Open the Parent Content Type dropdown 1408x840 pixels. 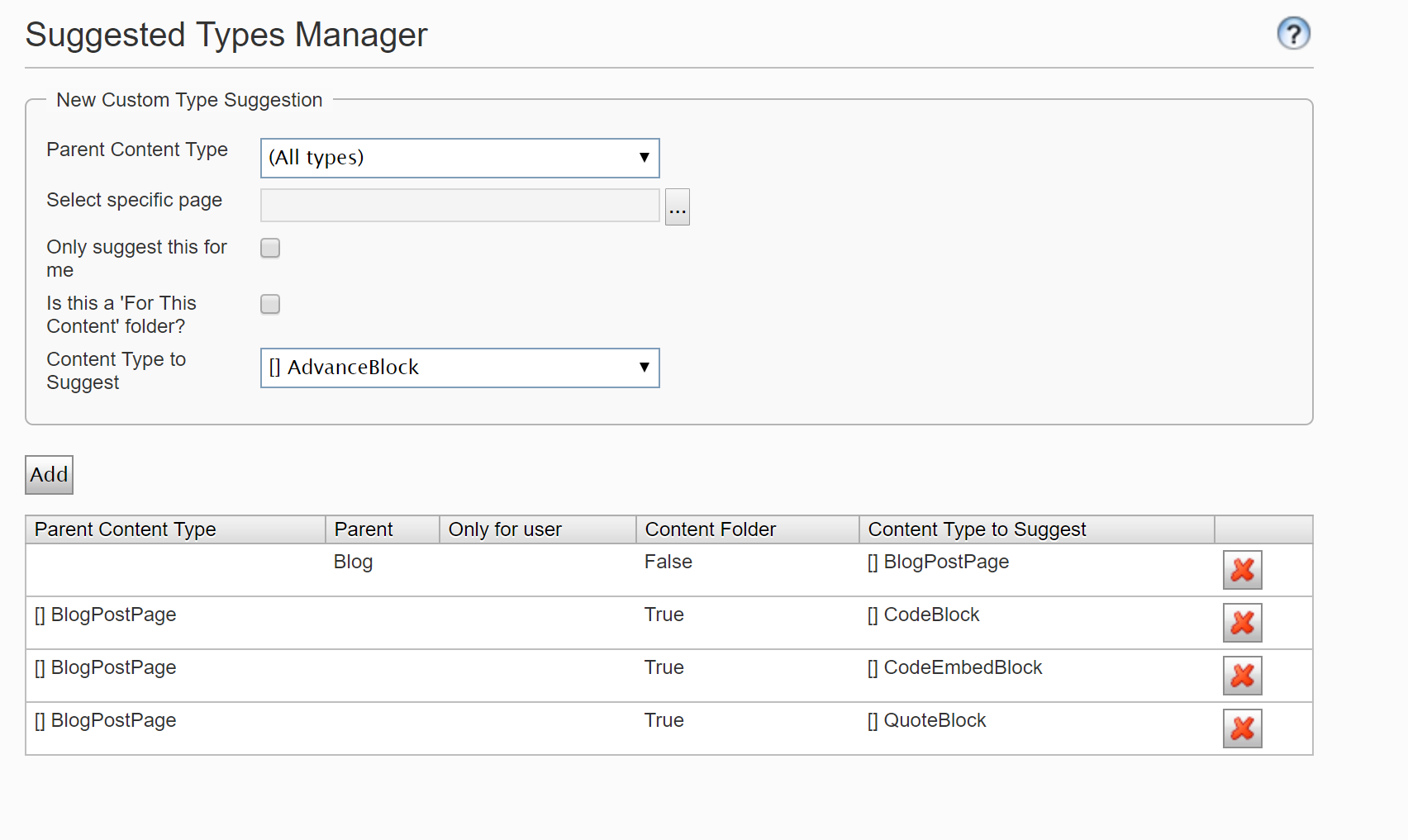pos(459,158)
